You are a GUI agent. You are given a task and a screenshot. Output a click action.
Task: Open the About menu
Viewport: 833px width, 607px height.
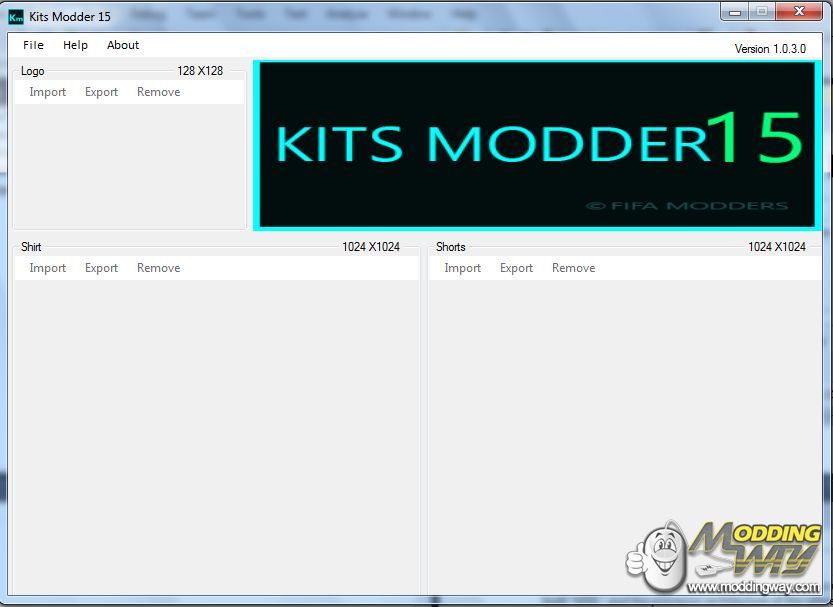(123, 45)
